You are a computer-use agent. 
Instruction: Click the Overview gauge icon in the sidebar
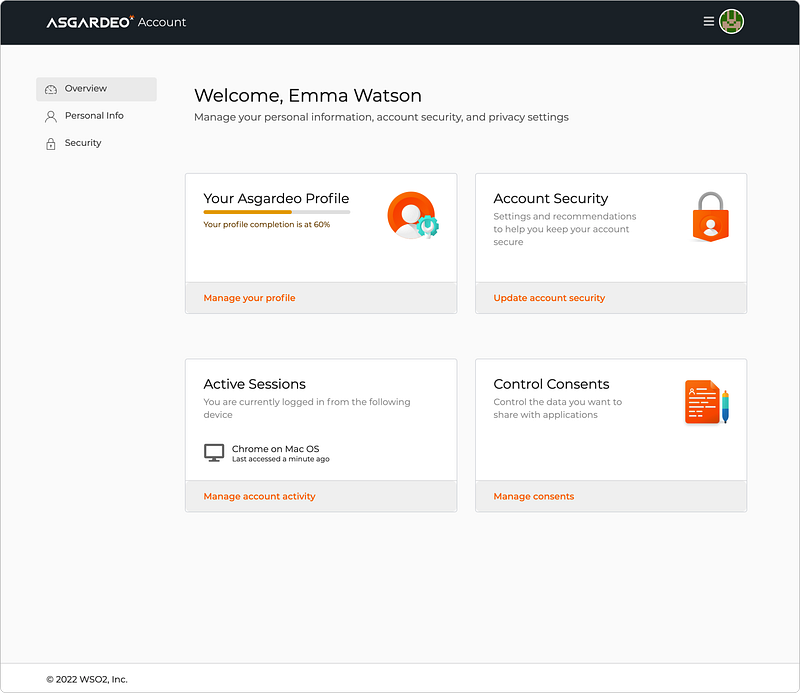(51, 89)
